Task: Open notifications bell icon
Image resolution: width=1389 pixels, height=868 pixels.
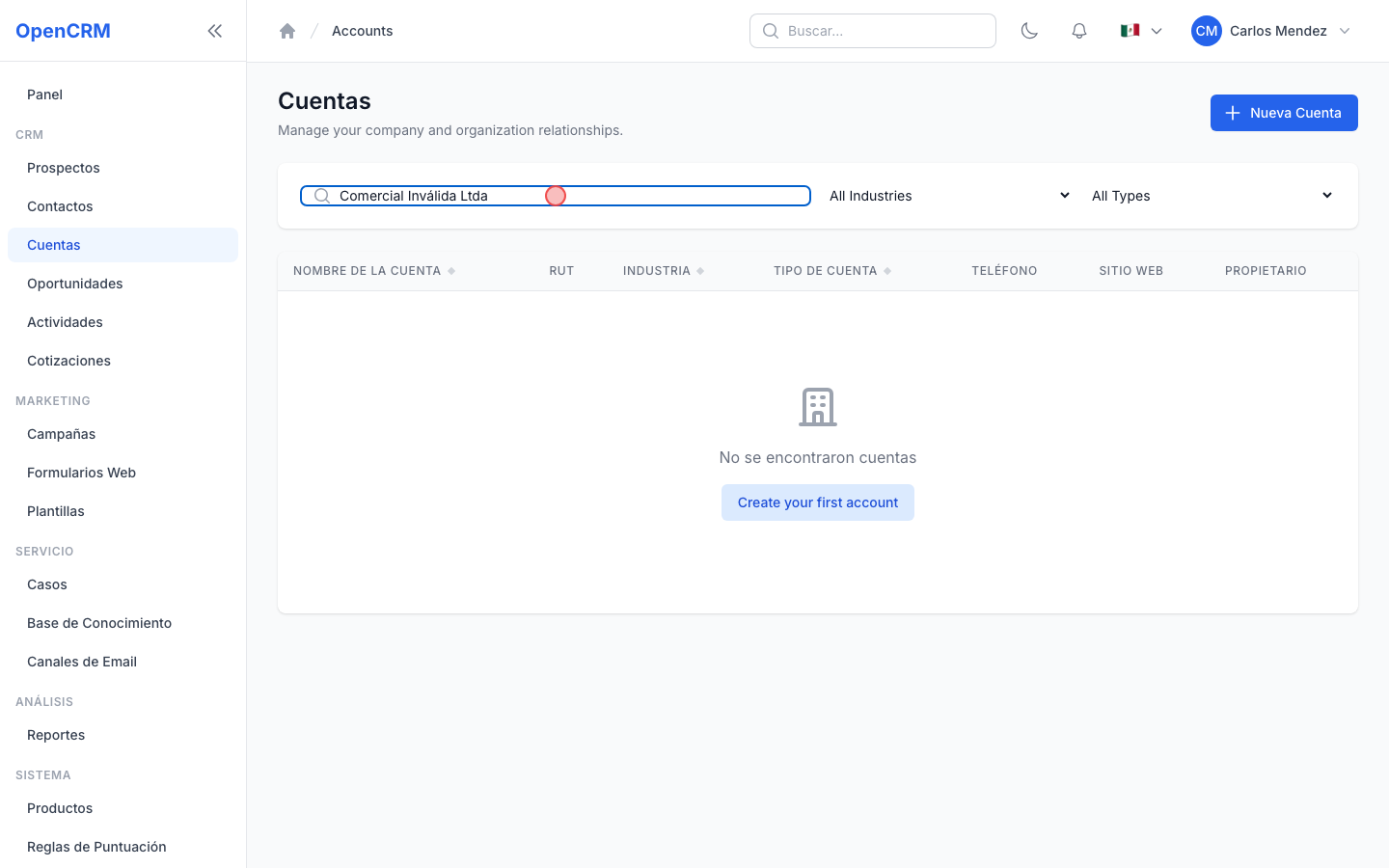Action: click(x=1079, y=31)
